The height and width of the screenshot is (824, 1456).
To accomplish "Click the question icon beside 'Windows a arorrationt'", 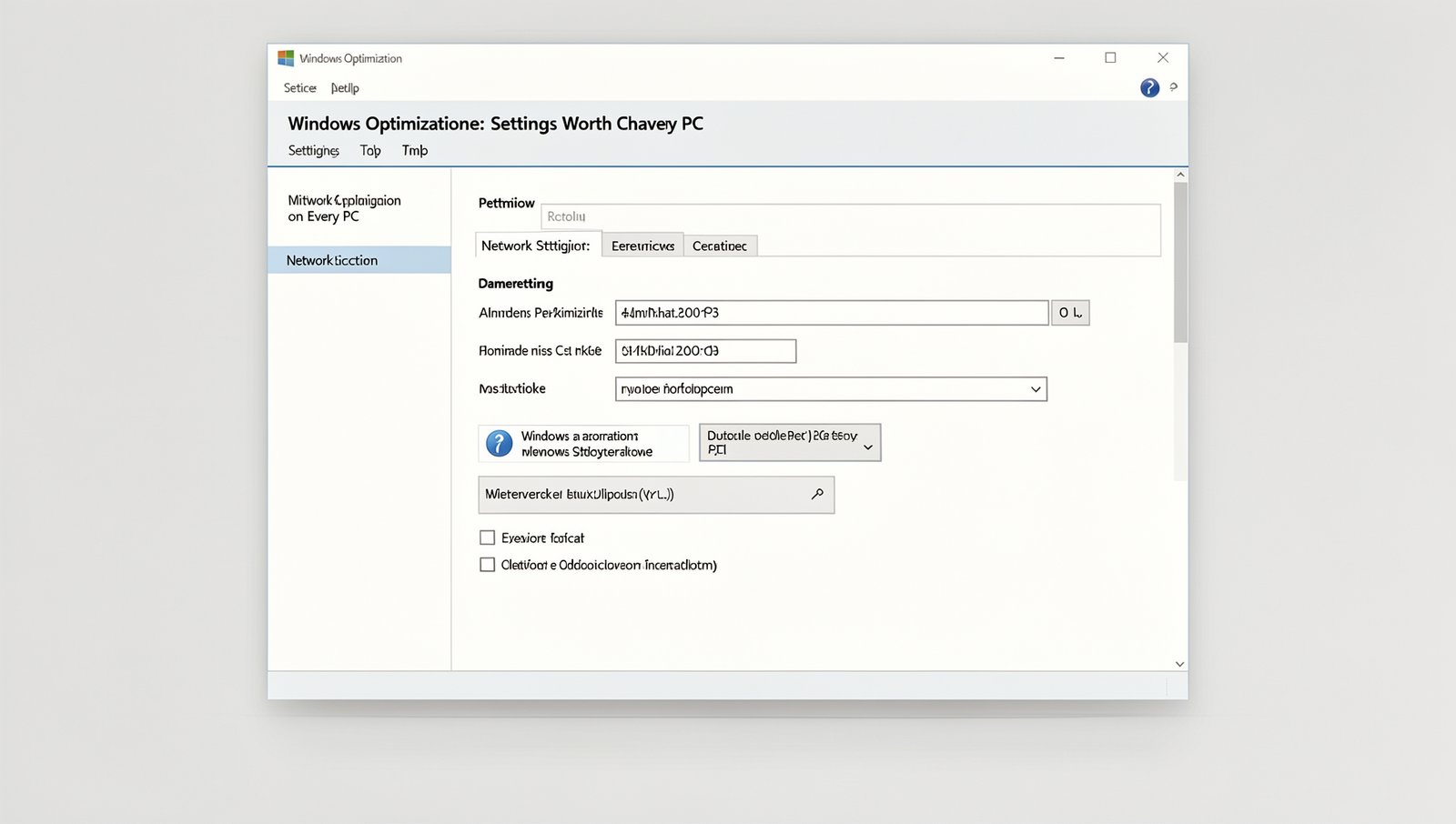I will [499, 443].
